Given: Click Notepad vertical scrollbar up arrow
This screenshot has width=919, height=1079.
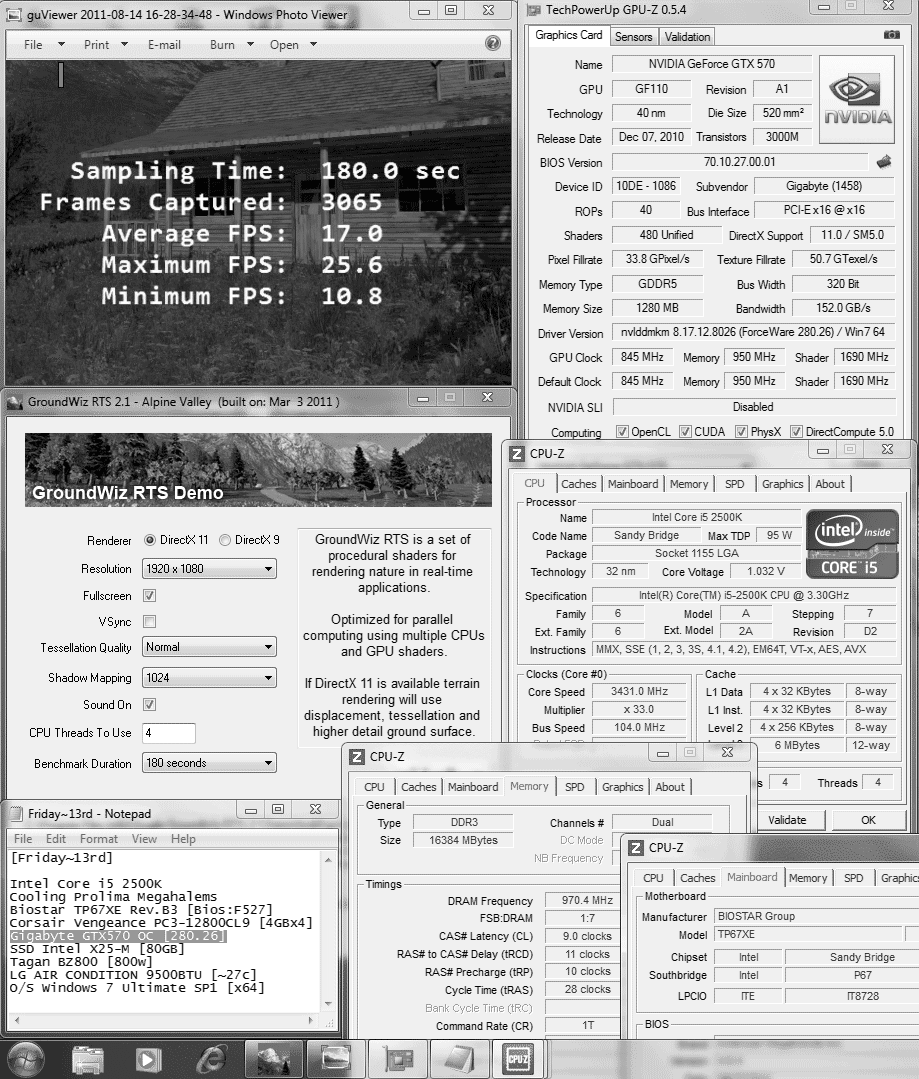Looking at the screenshot, I should tap(328, 860).
